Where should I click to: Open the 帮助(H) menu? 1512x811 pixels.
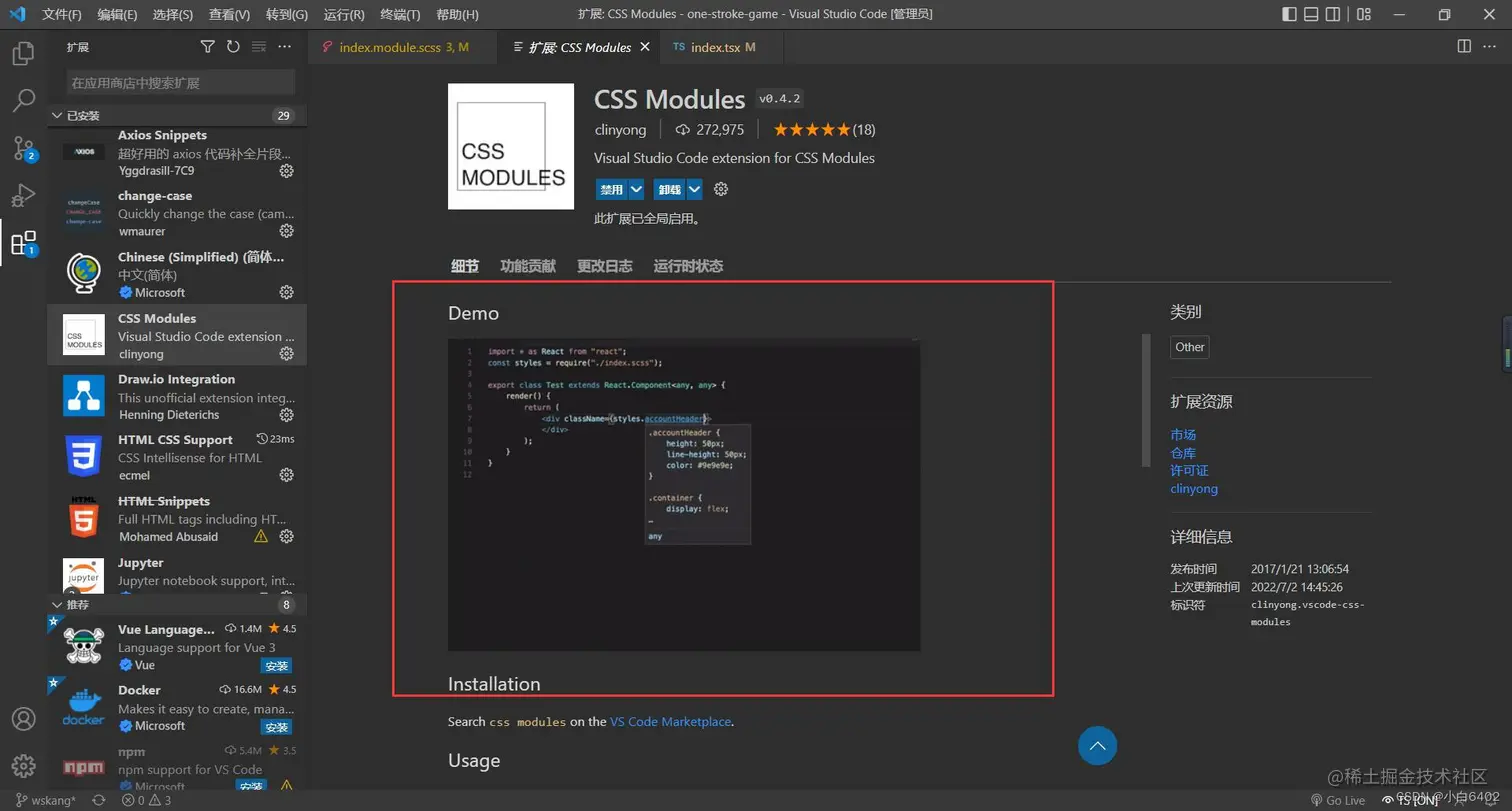click(x=458, y=14)
